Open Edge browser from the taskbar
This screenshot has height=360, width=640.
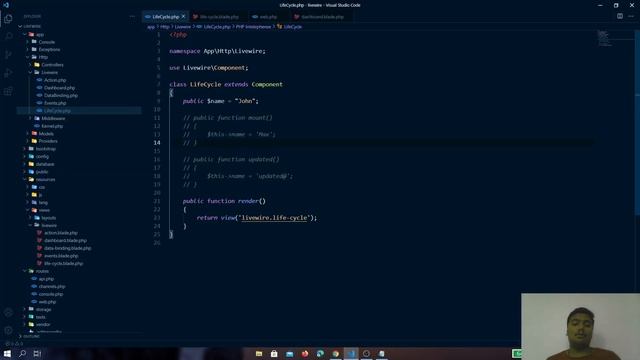(320, 353)
